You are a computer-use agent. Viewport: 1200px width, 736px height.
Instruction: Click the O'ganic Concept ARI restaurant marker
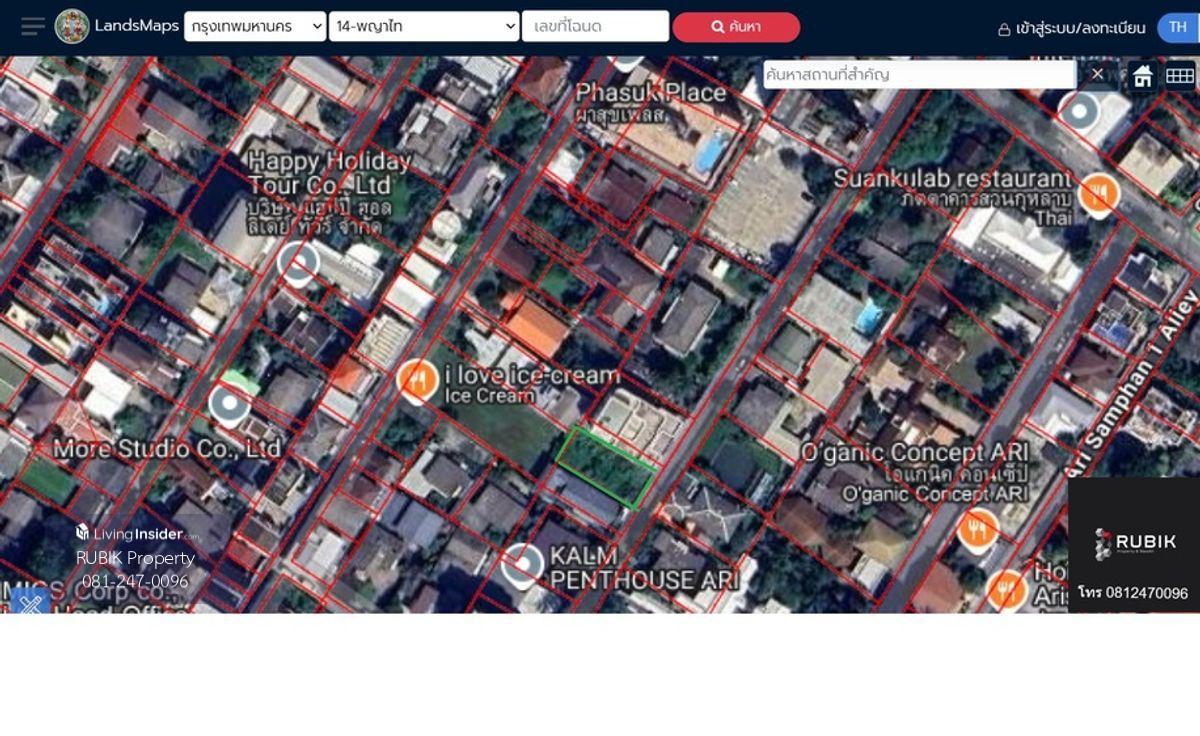(977, 530)
